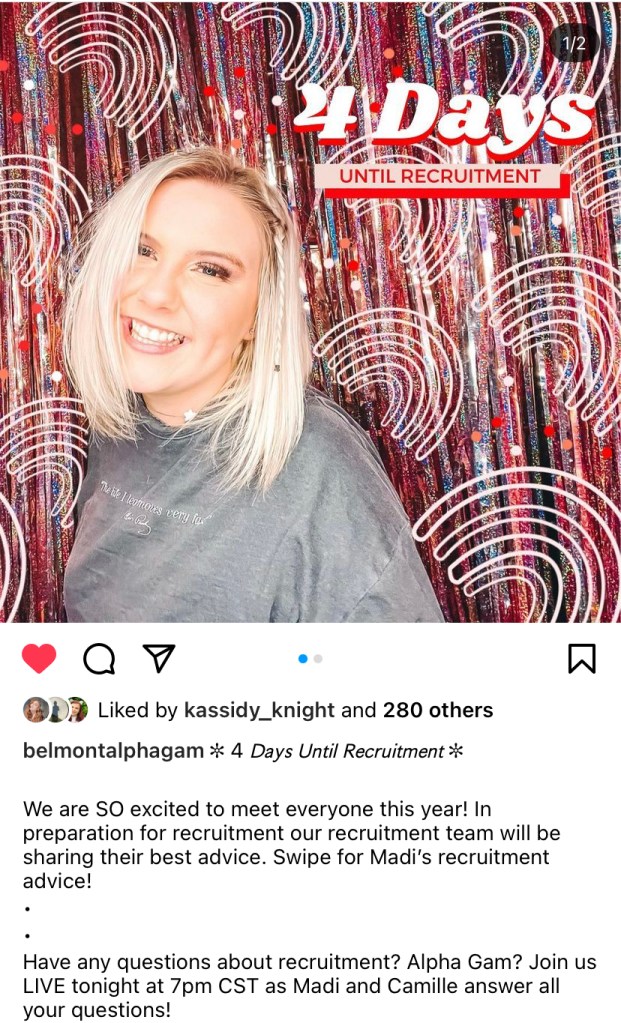Open the belmontalphagam profile username
Image resolution: width=621 pixels, height=1023 pixels.
coord(114,751)
